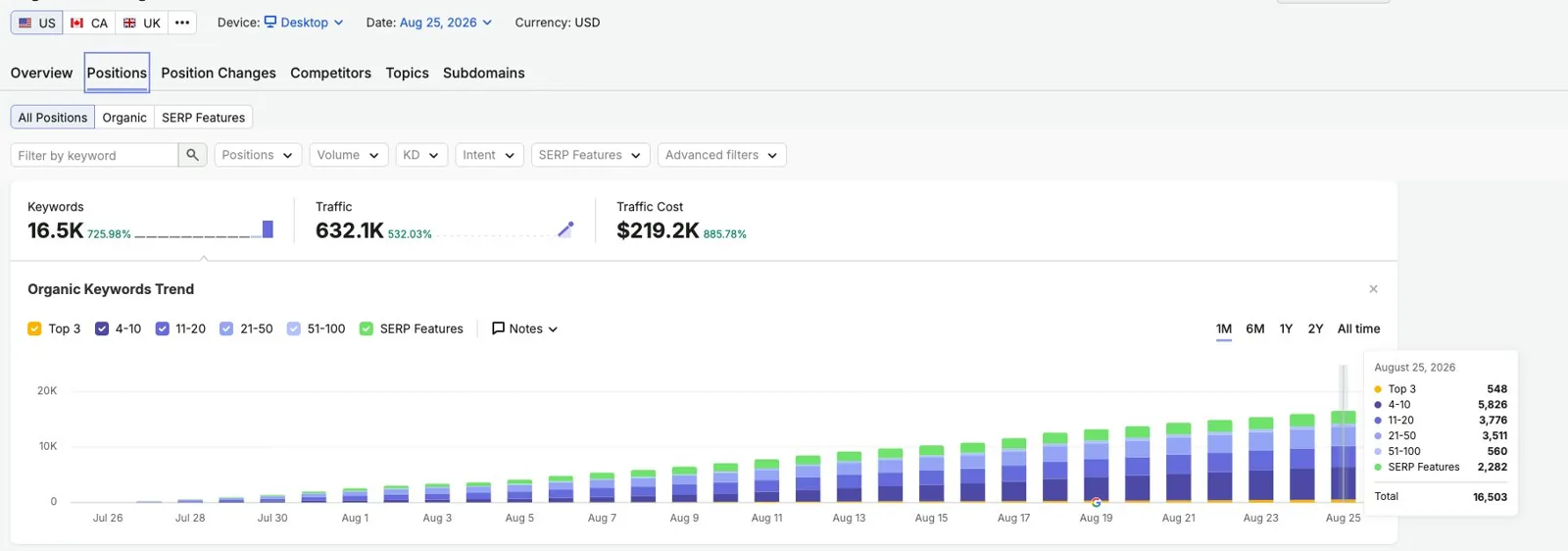Uncheck the Top 3 checkbox

pyautogui.click(x=34, y=328)
